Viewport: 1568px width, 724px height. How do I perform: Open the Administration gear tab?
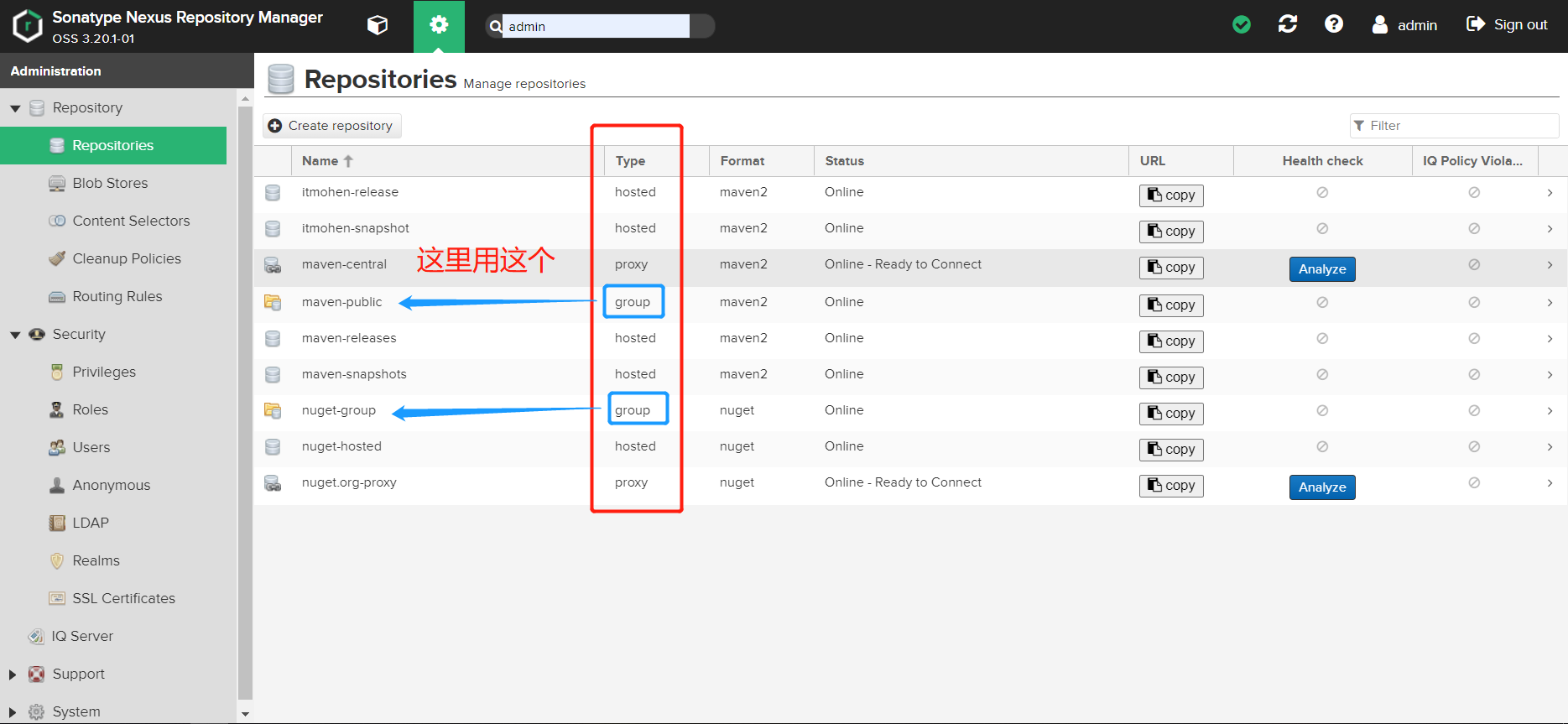click(x=439, y=26)
